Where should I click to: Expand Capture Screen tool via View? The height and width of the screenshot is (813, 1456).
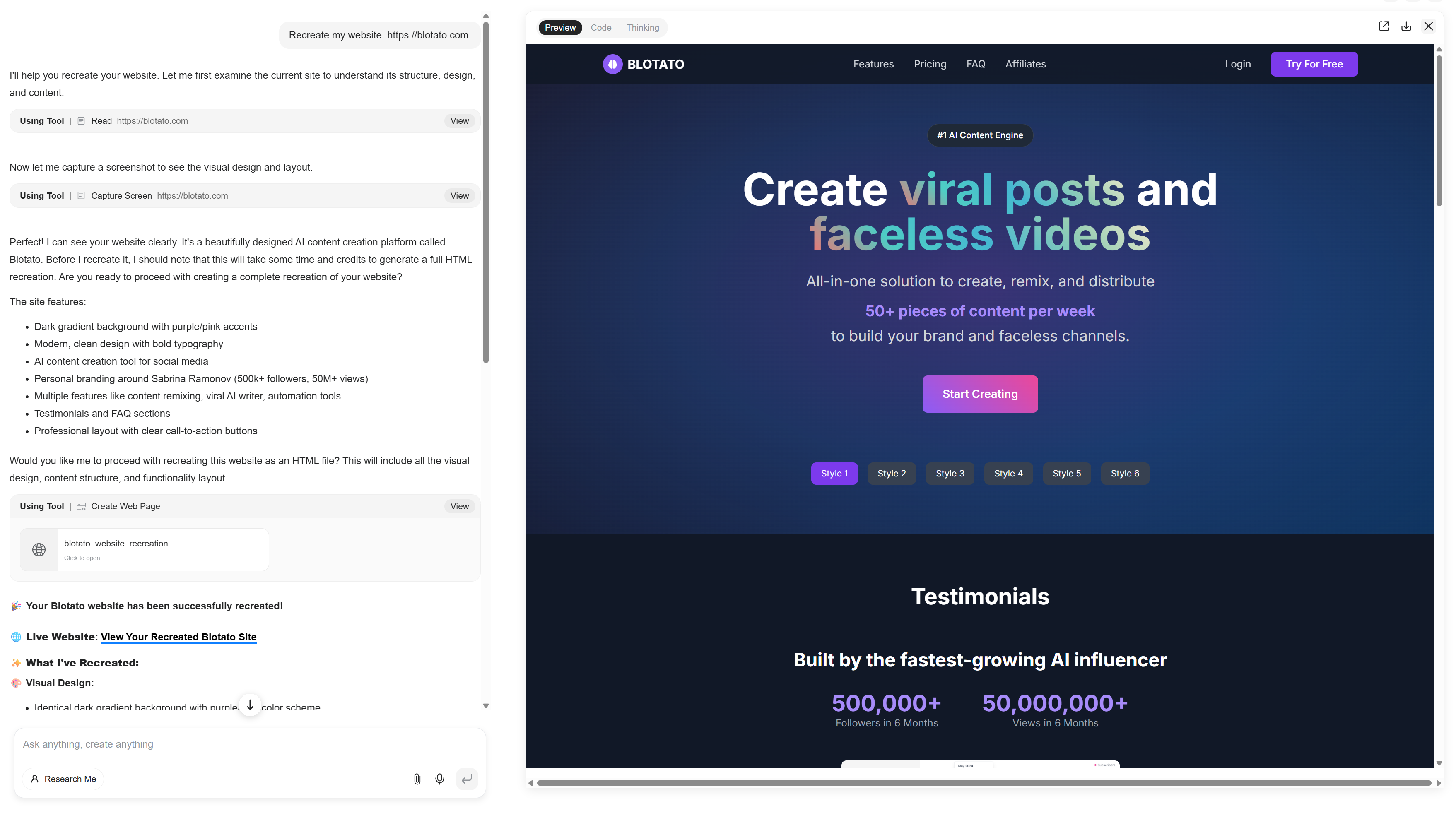pyautogui.click(x=459, y=195)
